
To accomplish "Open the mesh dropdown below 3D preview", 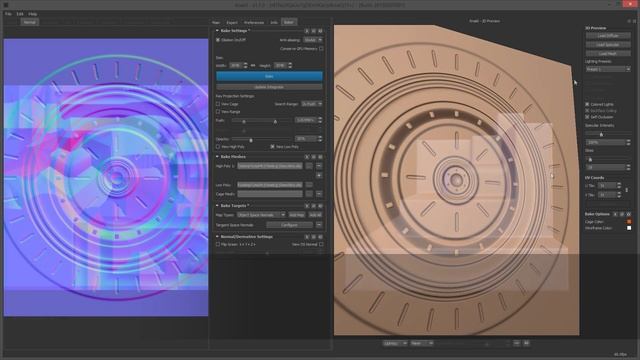I will [x=422, y=344].
